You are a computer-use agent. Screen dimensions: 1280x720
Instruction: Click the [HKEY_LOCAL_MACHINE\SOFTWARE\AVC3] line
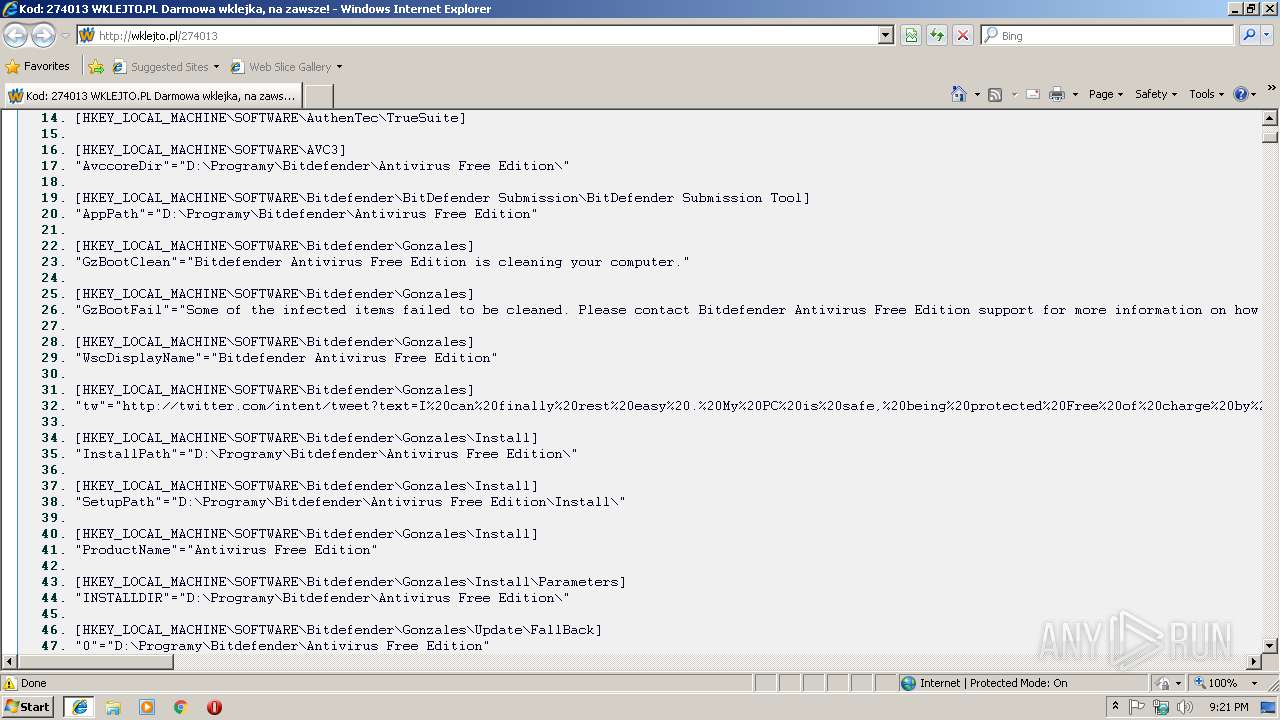[210, 150]
